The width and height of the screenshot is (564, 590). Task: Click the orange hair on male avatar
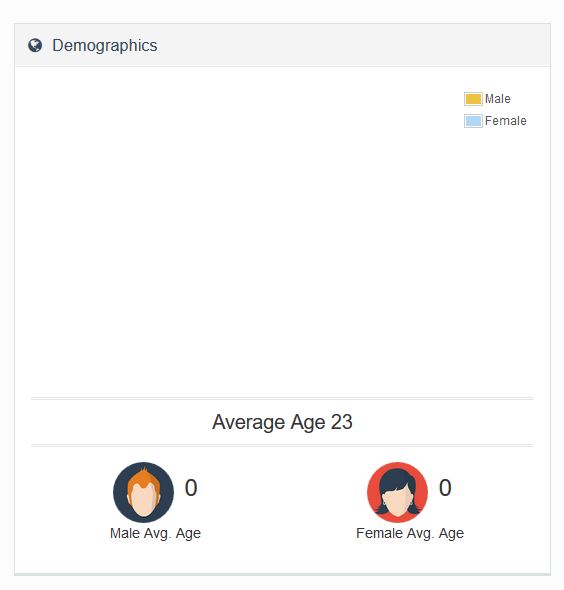click(143, 480)
